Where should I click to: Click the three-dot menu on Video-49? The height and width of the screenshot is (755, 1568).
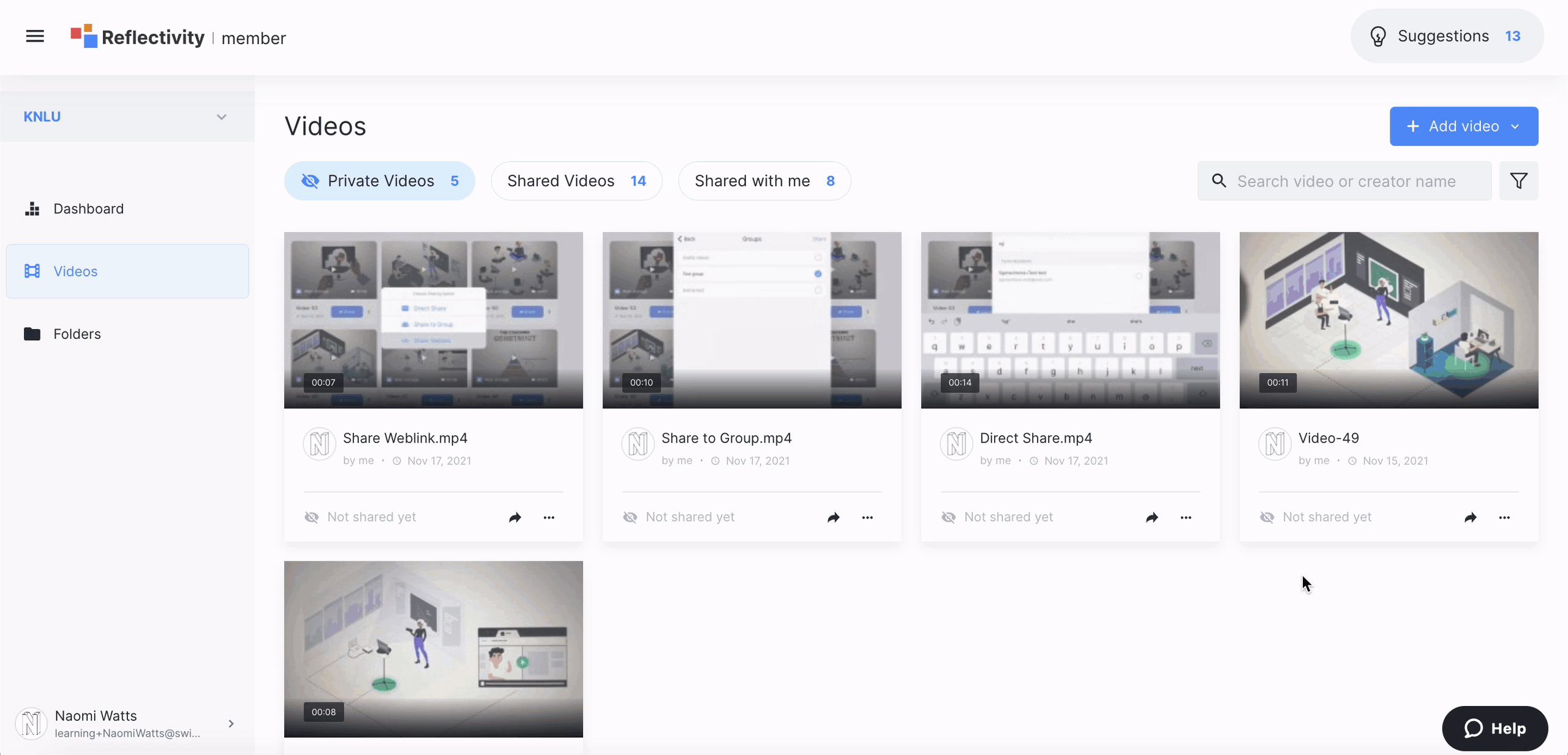coord(1504,518)
